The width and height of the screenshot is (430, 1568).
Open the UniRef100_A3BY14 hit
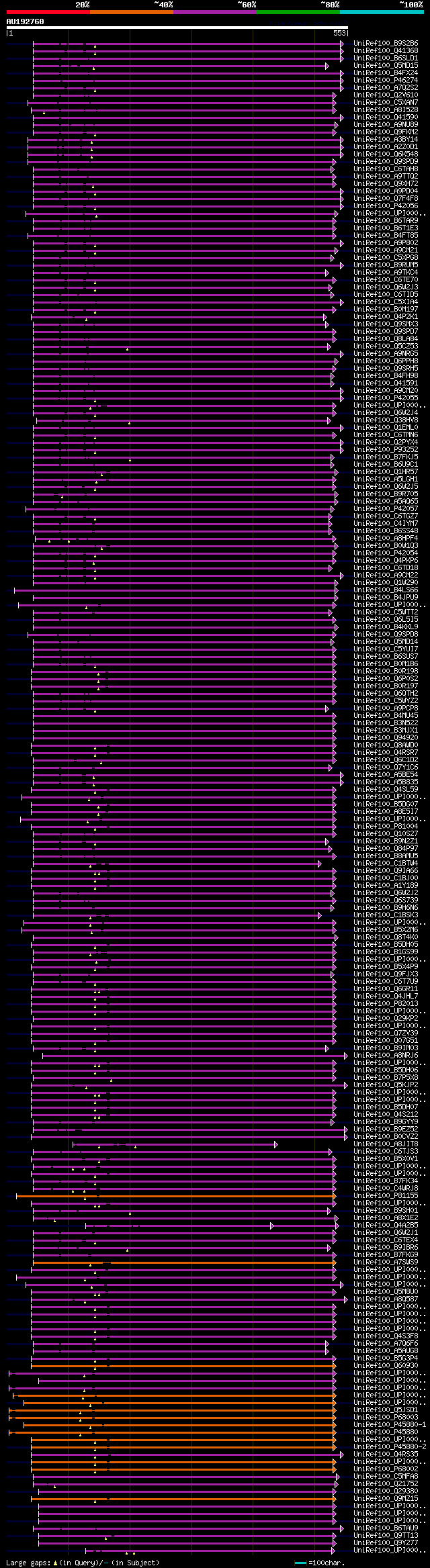pyautogui.click(x=386, y=140)
